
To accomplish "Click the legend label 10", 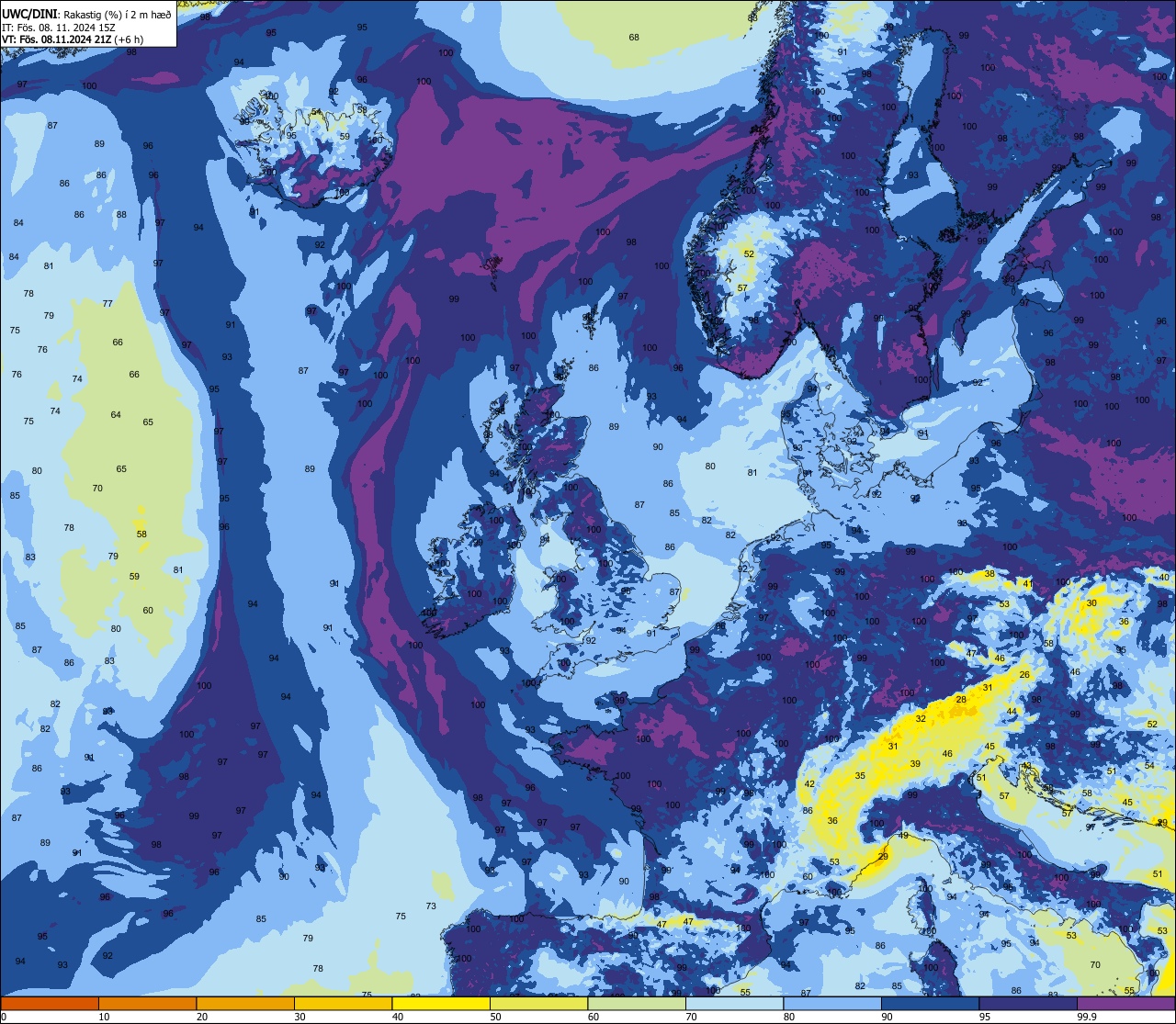I will click(x=104, y=1017).
